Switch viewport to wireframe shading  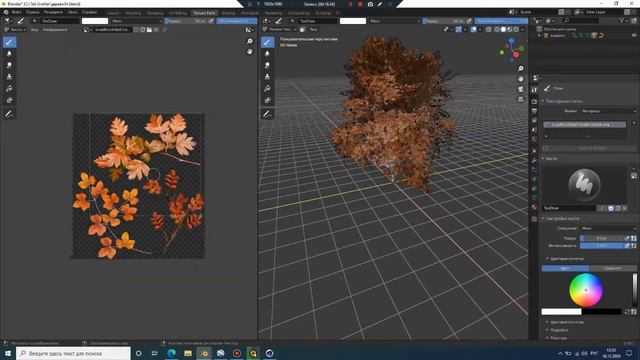coord(497,29)
